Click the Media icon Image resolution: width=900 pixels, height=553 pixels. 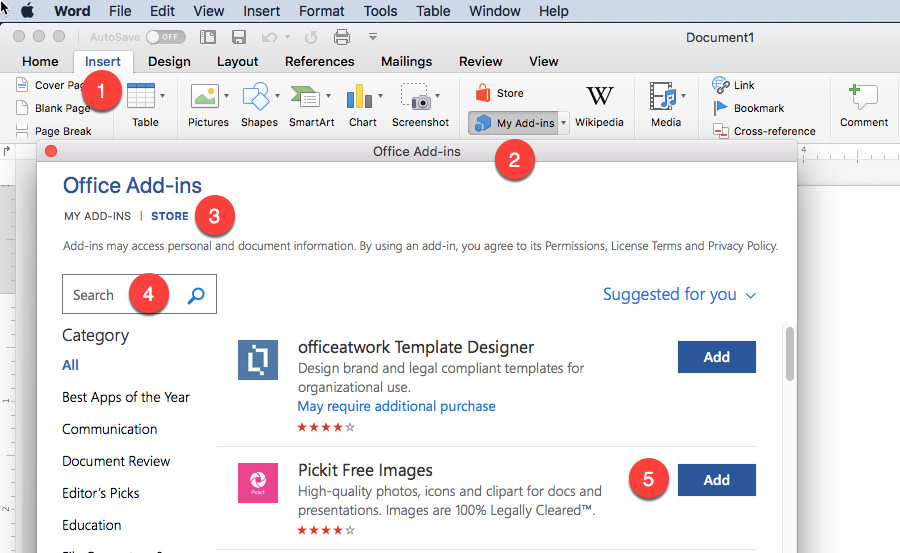coord(662,96)
